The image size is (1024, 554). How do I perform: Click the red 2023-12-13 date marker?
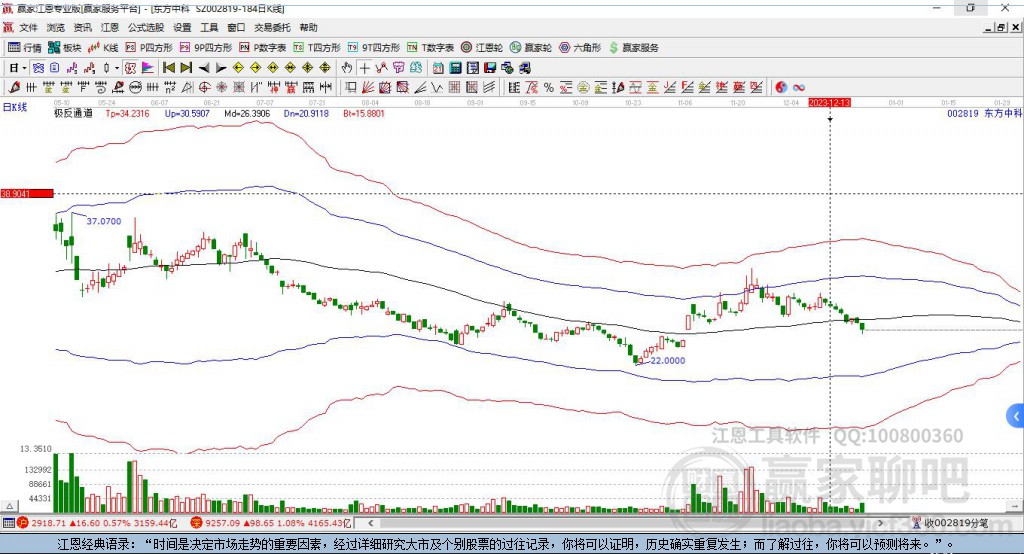click(x=829, y=103)
